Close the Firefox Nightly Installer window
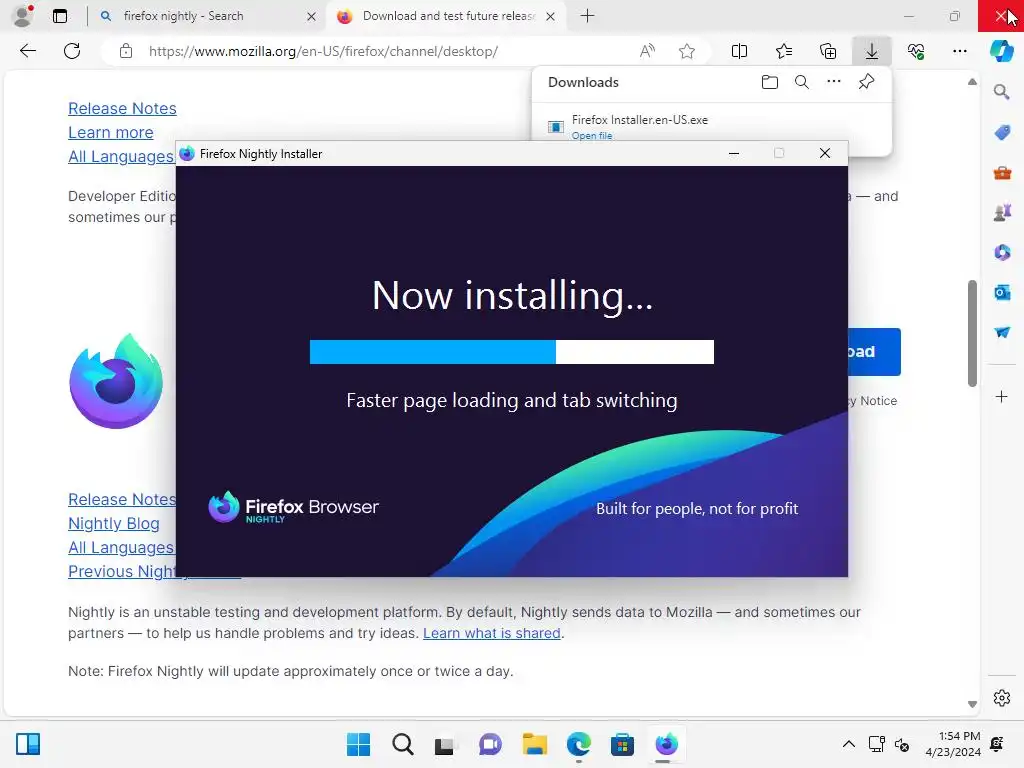The width and height of the screenshot is (1024, 768). (x=825, y=153)
